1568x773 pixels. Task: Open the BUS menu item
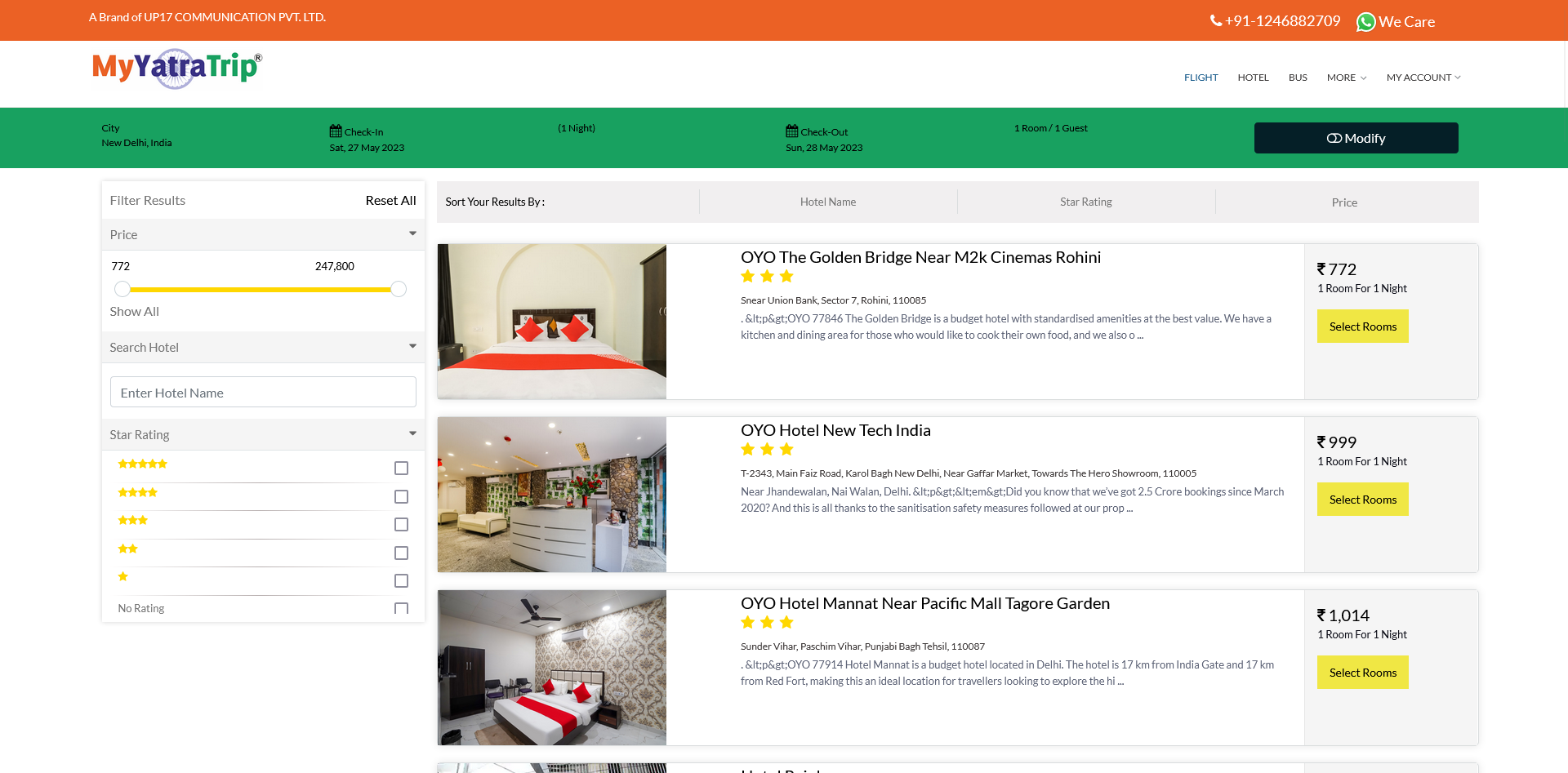1298,78
